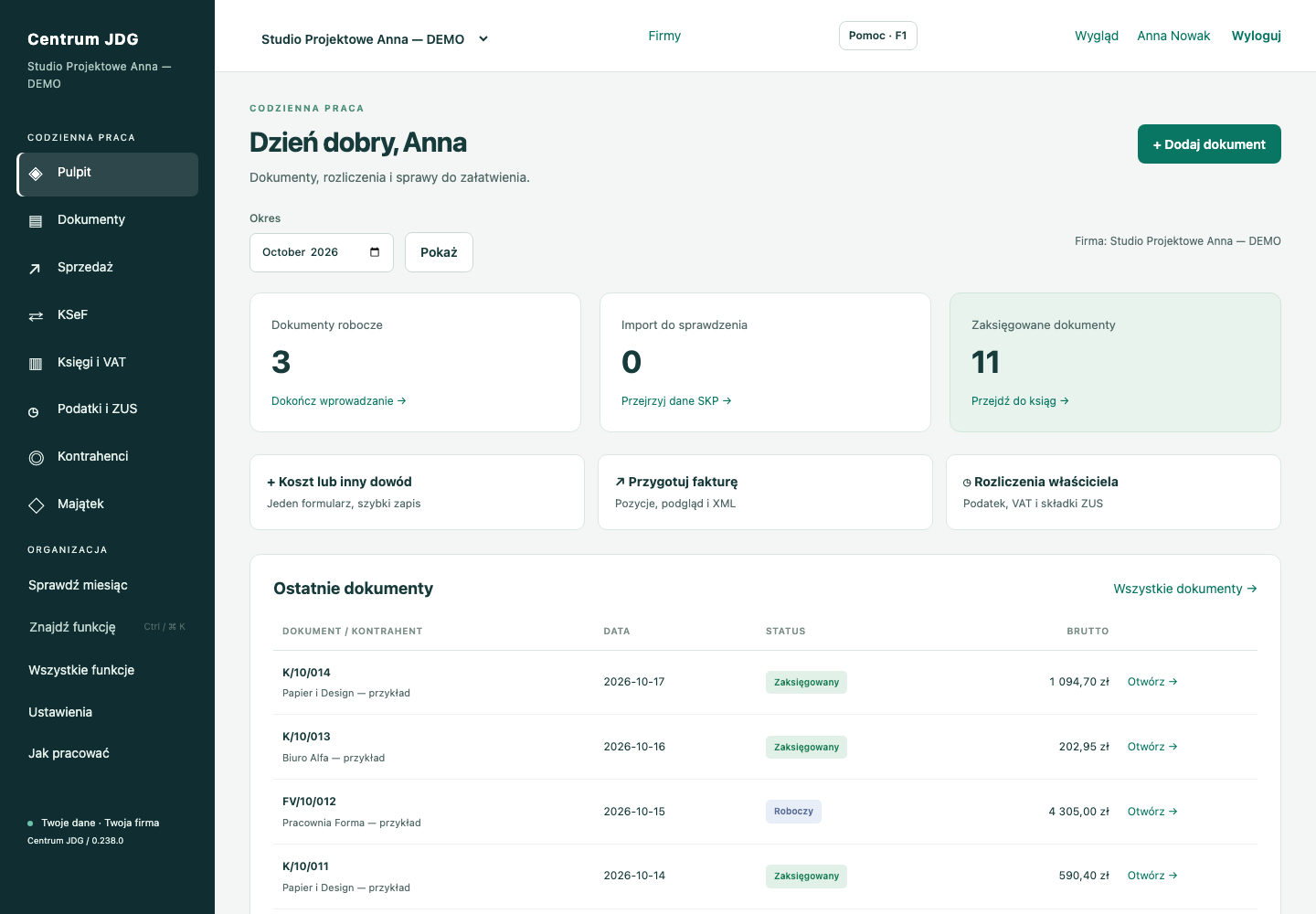Open Sprawdź miesiąc in sidebar

coord(78,585)
